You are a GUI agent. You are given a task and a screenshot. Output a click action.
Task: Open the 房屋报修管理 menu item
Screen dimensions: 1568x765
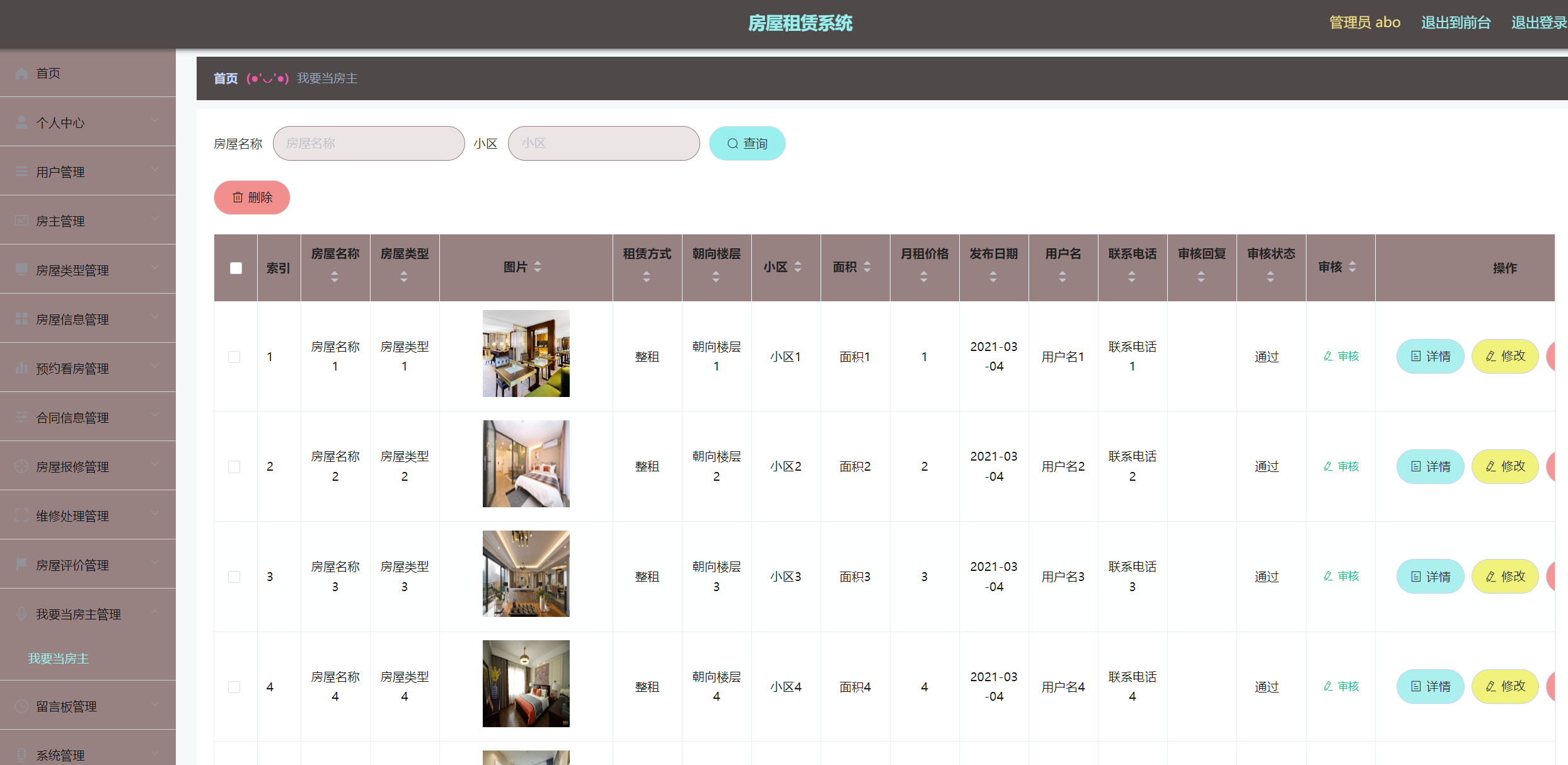(x=72, y=467)
